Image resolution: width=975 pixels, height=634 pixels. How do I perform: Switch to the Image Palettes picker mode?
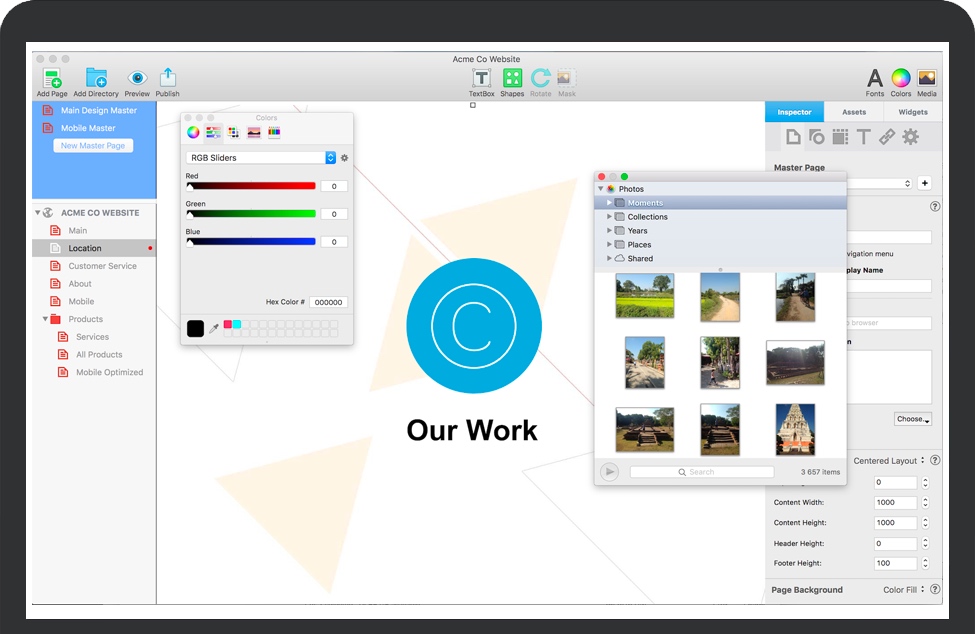254,132
